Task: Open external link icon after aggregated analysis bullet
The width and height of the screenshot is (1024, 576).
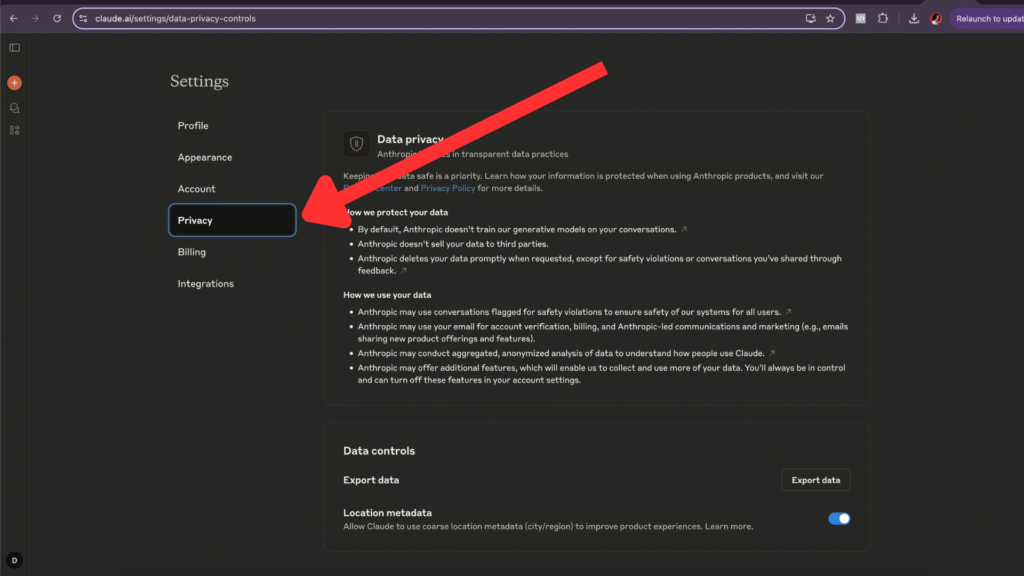Action: click(772, 353)
